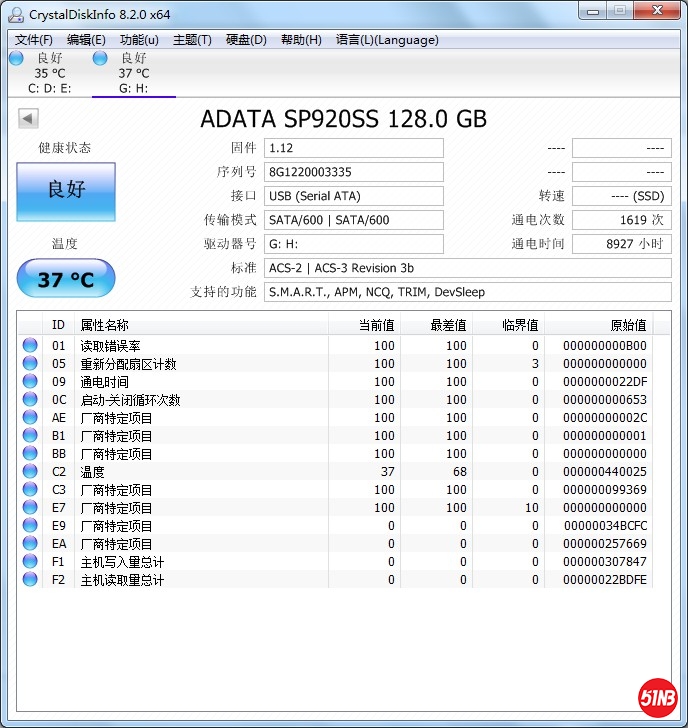Click the serial number field

pos(353,172)
